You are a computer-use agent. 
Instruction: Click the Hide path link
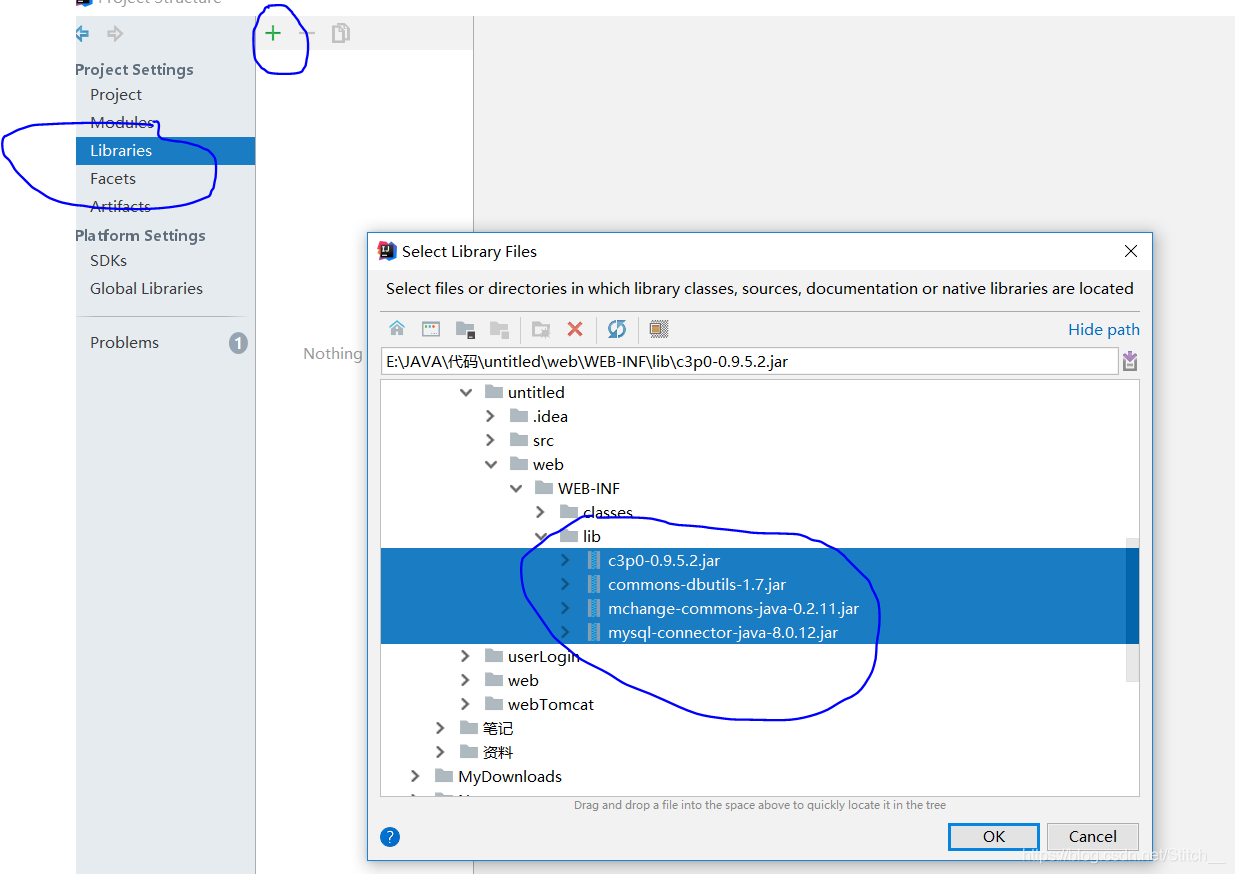[x=1104, y=329]
